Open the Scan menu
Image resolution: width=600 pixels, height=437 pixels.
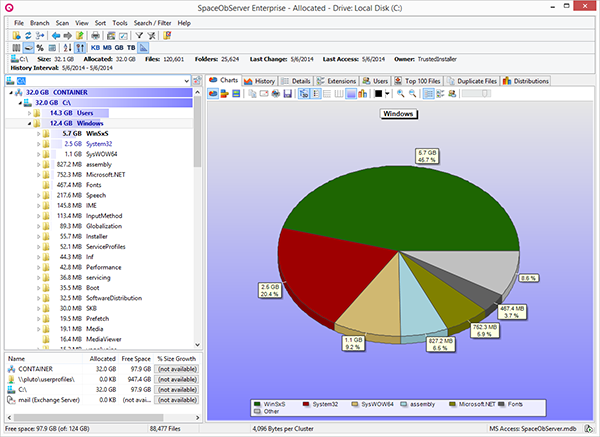tap(62, 23)
